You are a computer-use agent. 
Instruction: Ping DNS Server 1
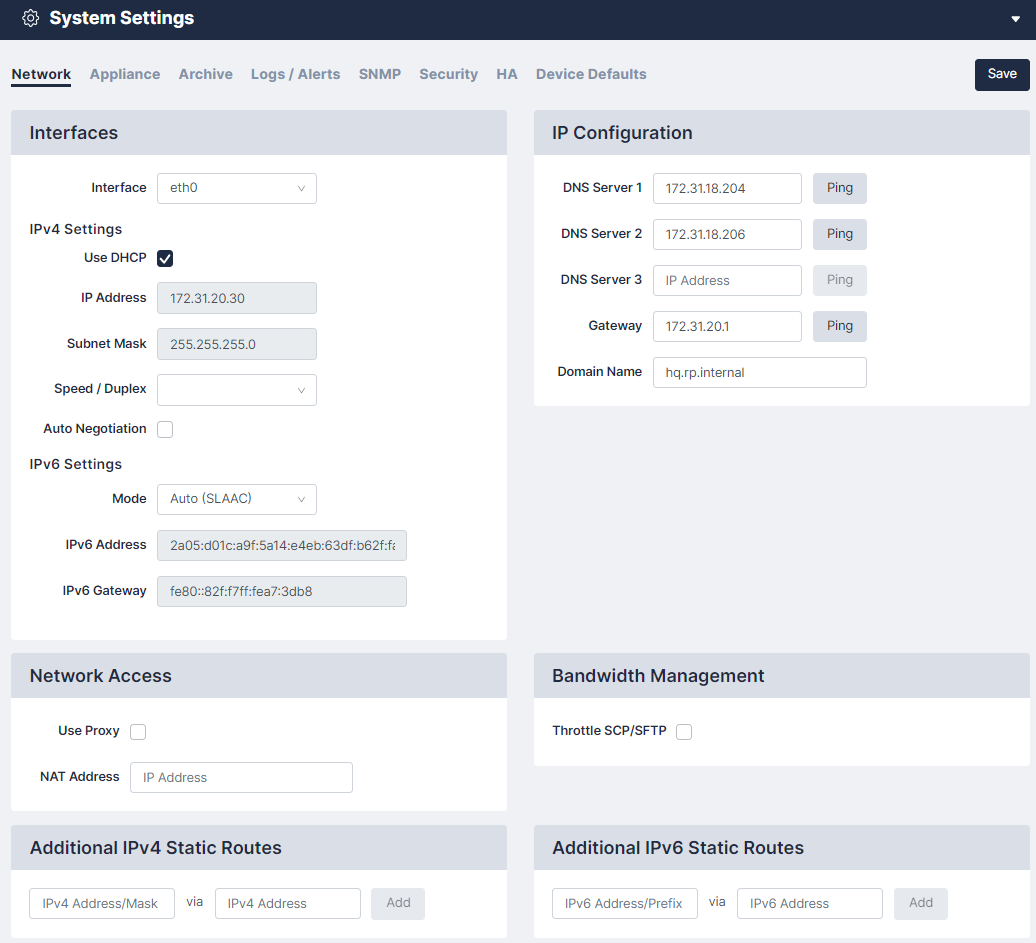pyautogui.click(x=839, y=188)
